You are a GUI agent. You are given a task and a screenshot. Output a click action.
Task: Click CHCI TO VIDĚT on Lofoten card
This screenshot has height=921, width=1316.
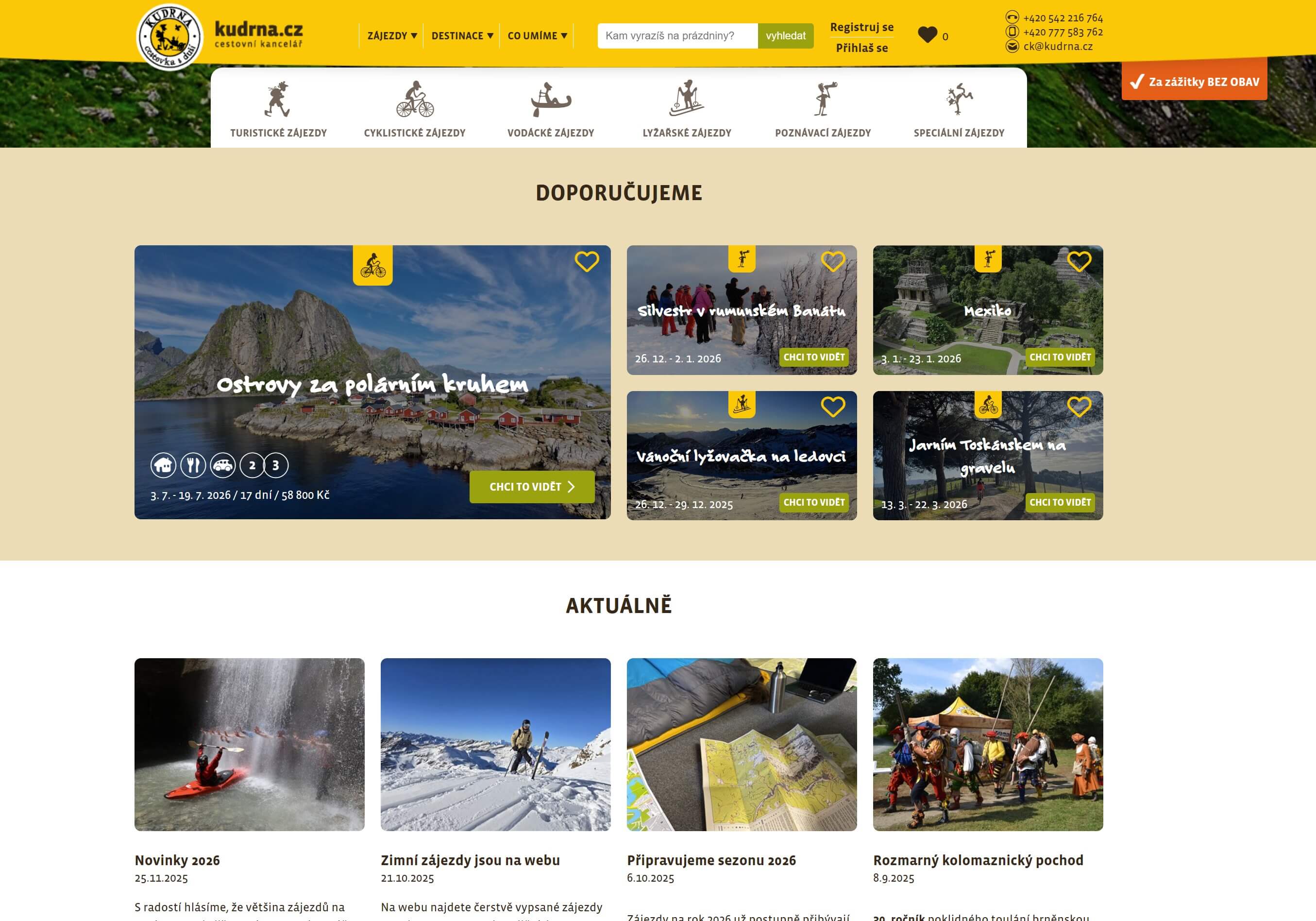click(531, 487)
